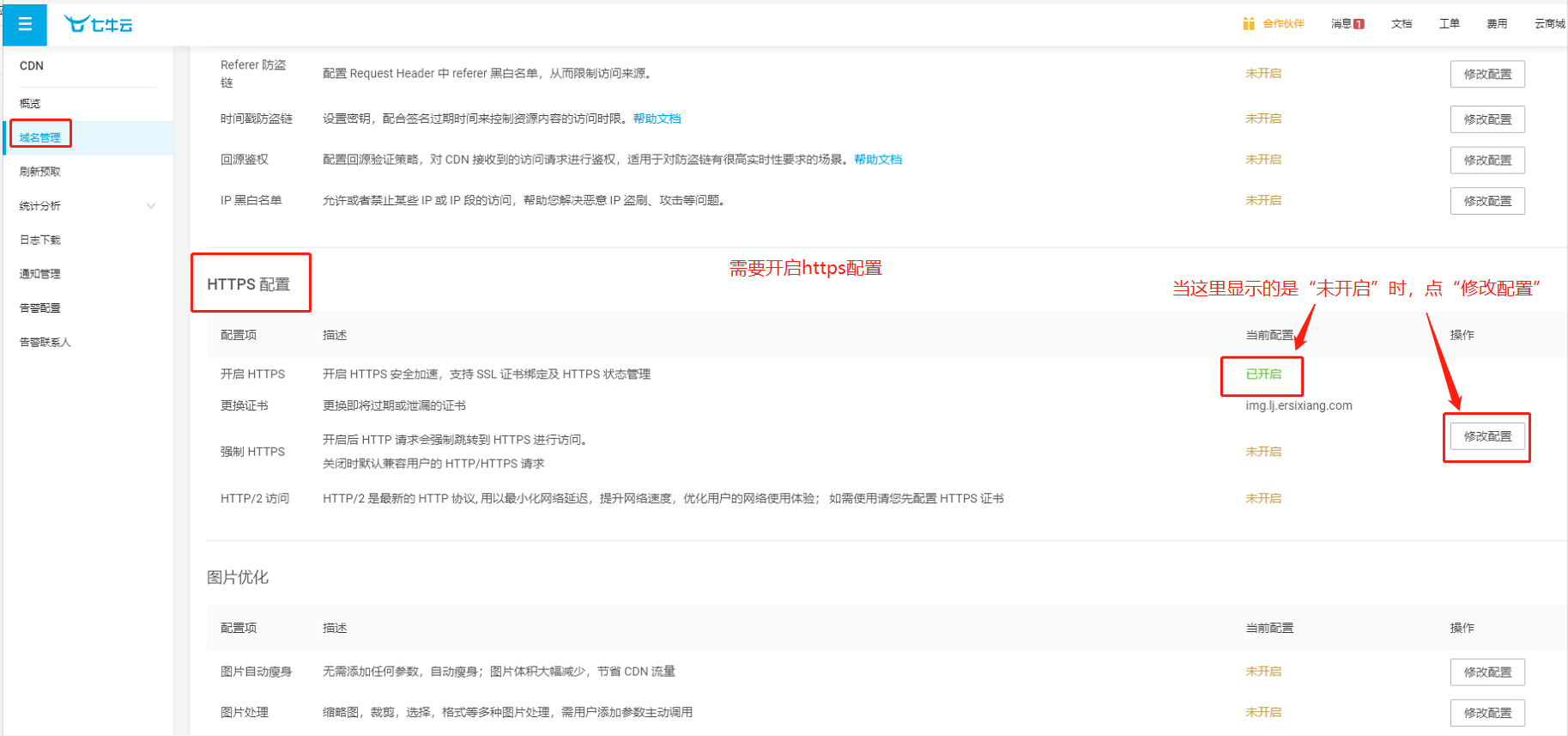Open 文档 in the top navigation
This screenshot has height=736, width=1568.
[x=1402, y=23]
